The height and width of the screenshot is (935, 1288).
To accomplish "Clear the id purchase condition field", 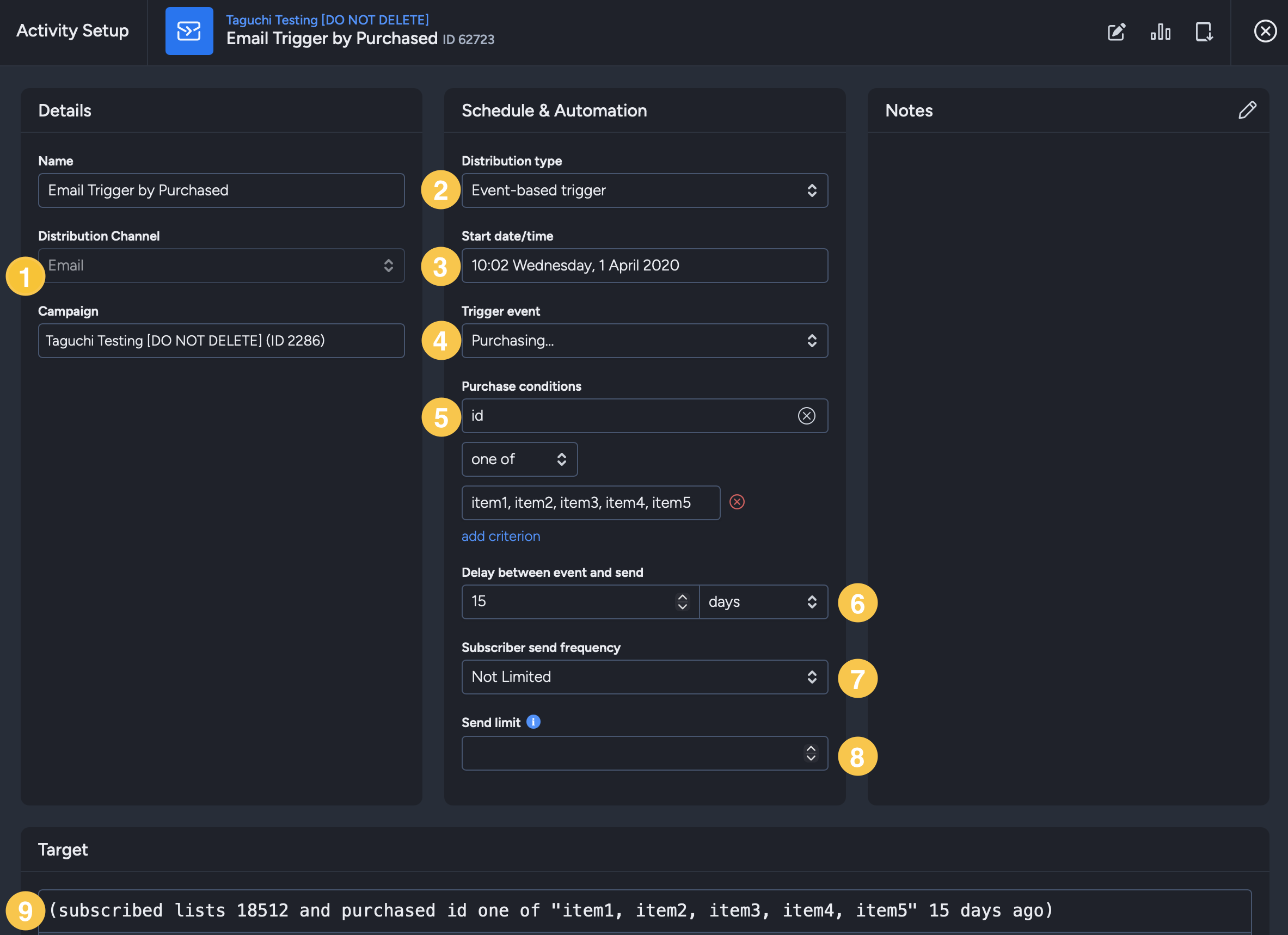I will pos(806,416).
